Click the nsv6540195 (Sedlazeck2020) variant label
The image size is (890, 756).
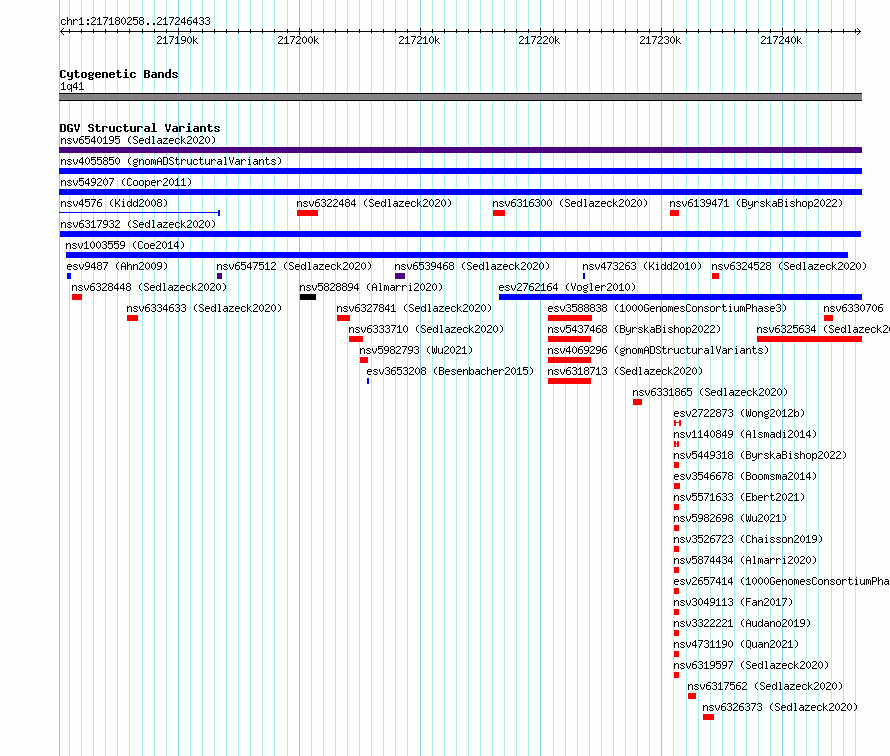(x=138, y=140)
